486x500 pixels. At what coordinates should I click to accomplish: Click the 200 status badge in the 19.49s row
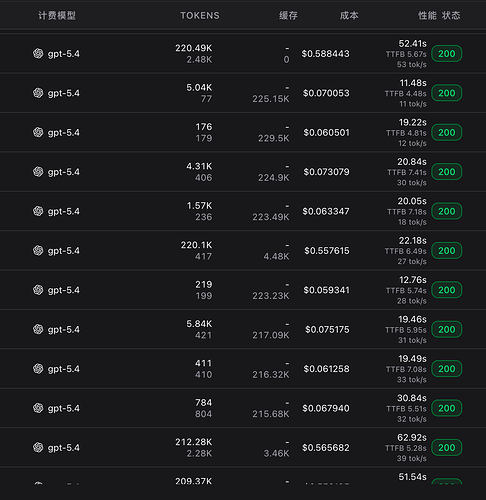(447, 369)
